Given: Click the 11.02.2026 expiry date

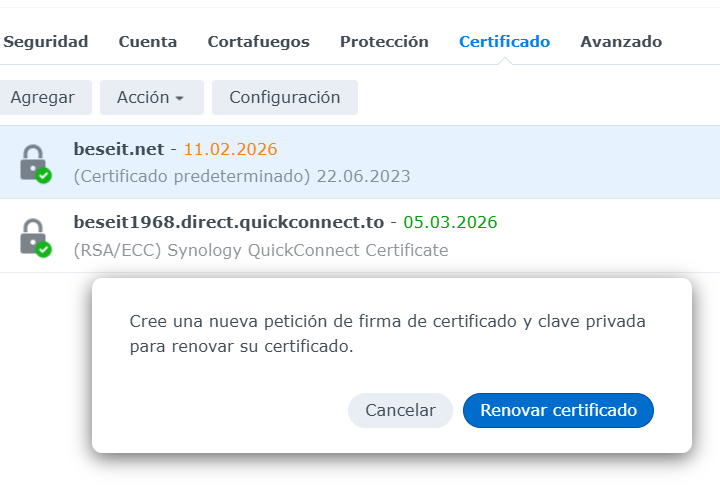Looking at the screenshot, I should pos(230,149).
